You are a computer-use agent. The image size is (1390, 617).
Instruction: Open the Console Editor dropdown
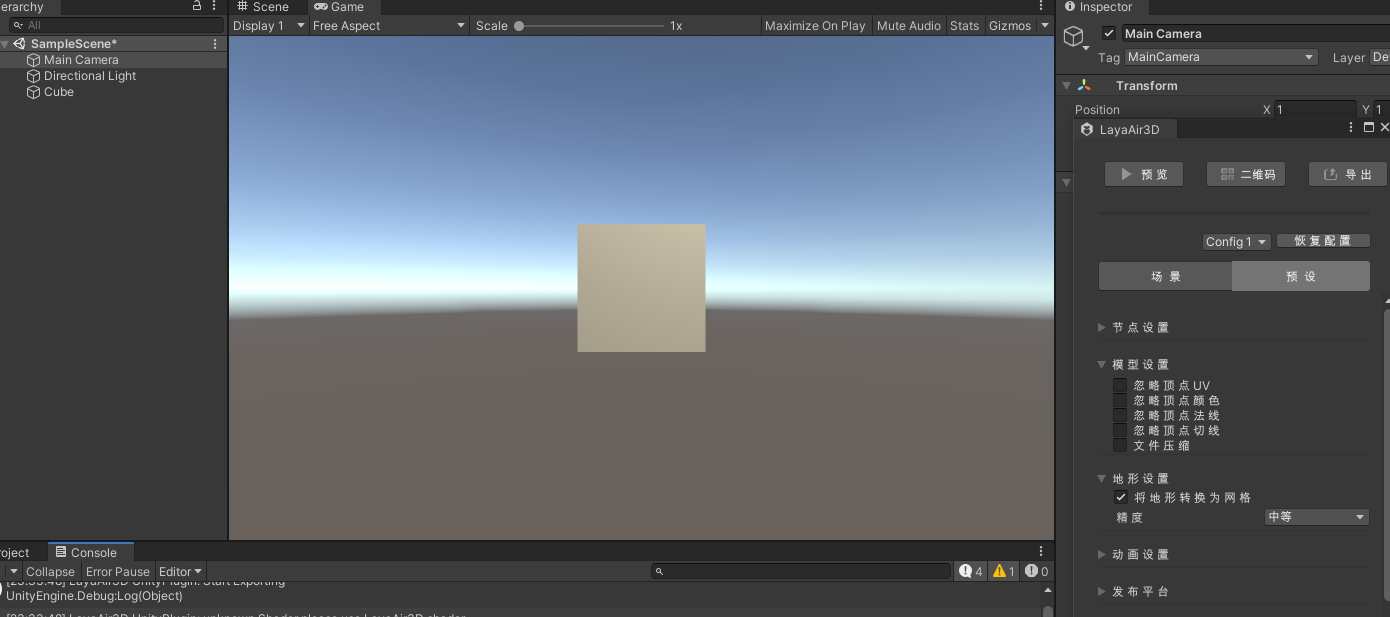point(181,572)
